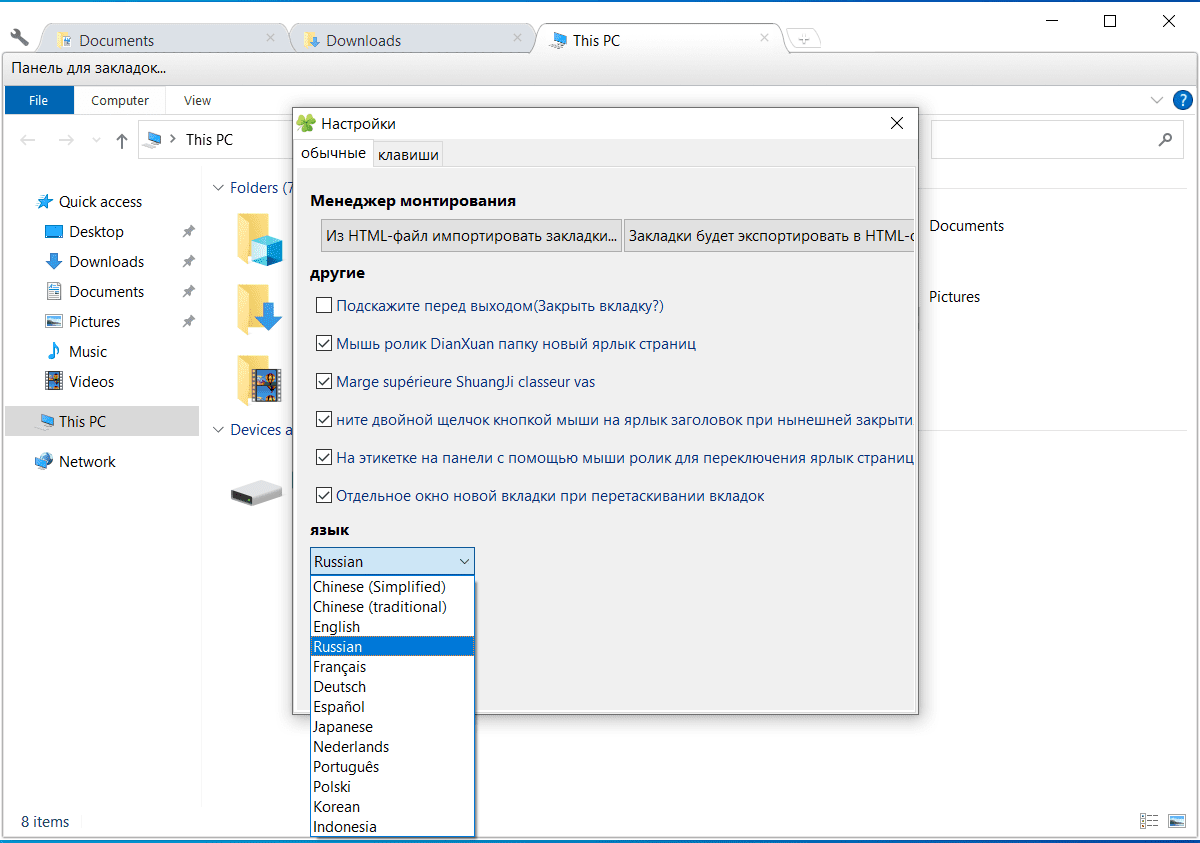
Task: Choose Korean from language list
Action: (x=392, y=807)
